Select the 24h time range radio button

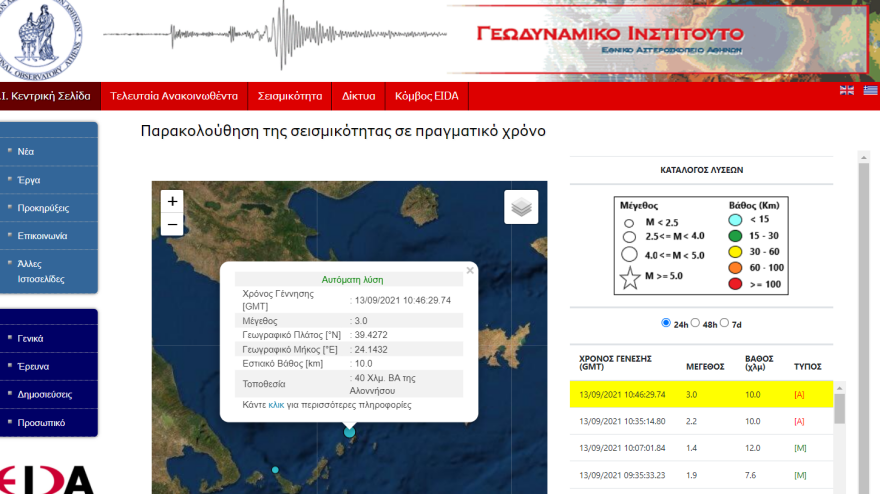point(666,323)
